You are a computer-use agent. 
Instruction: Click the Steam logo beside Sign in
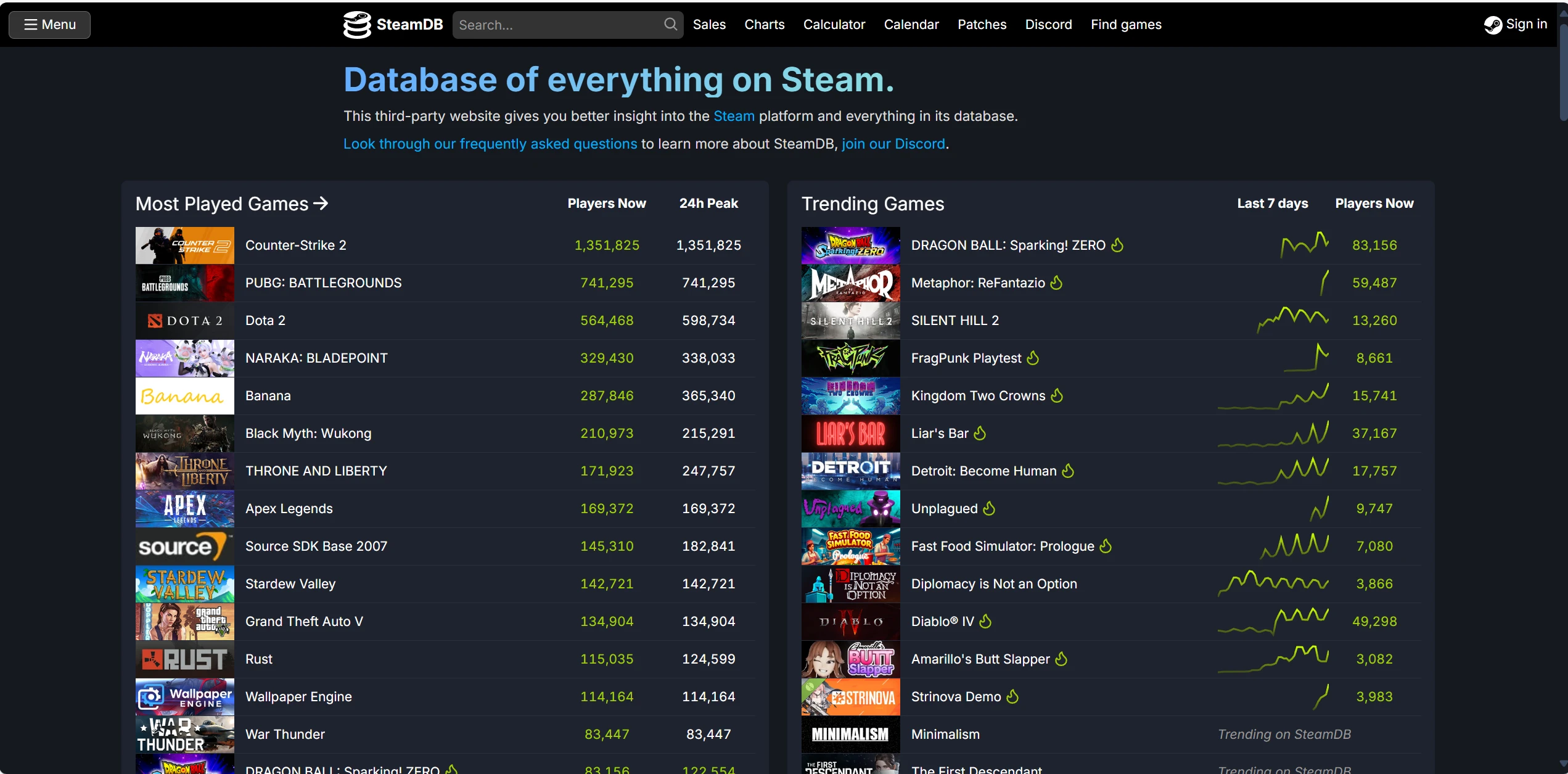1493,25
